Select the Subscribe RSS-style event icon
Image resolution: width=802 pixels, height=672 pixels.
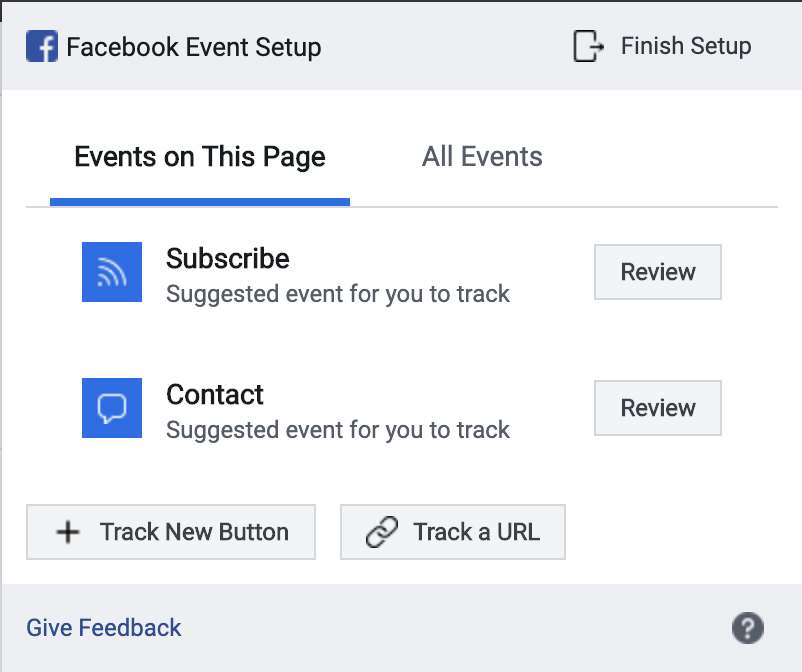coord(112,272)
